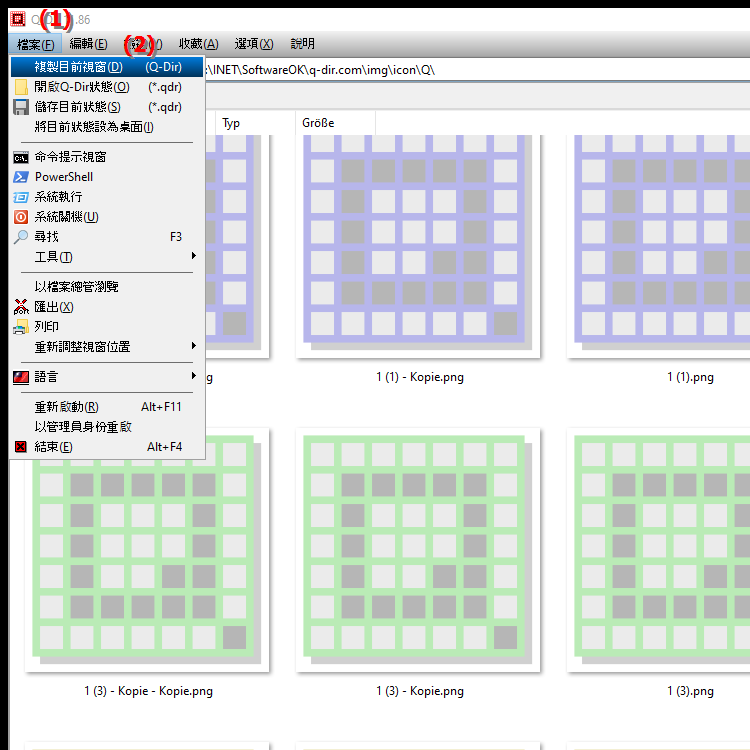
Task: Open the 選項(X) menu
Action: coord(254,44)
